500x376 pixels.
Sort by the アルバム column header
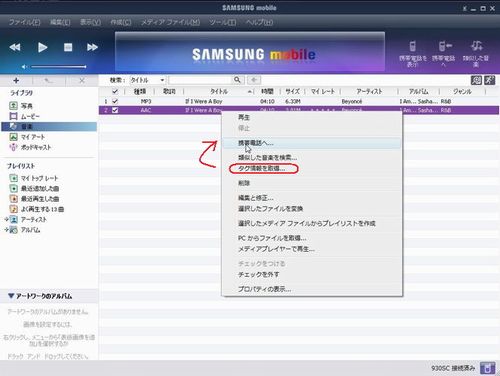pos(419,91)
